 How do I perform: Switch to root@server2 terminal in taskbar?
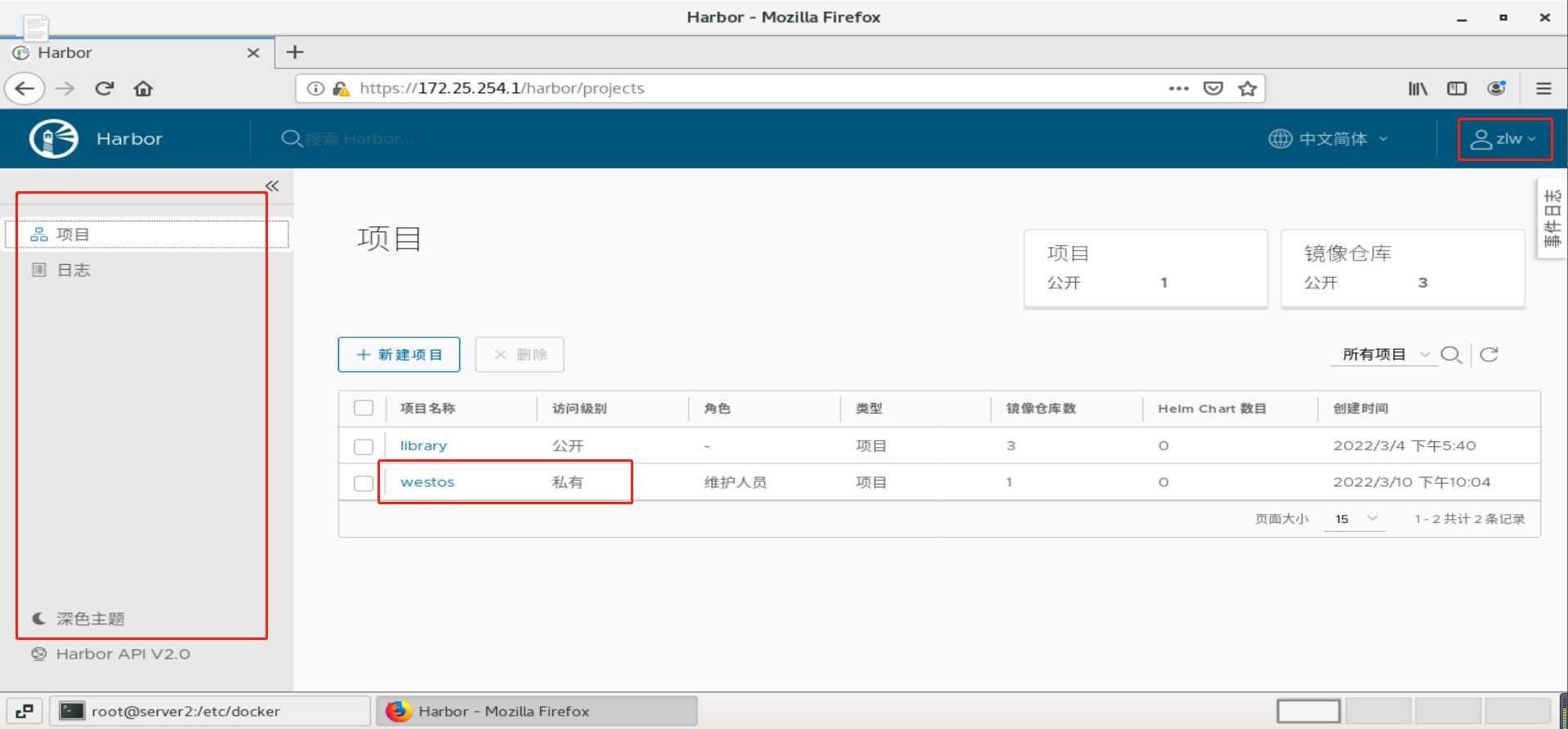(x=210, y=711)
